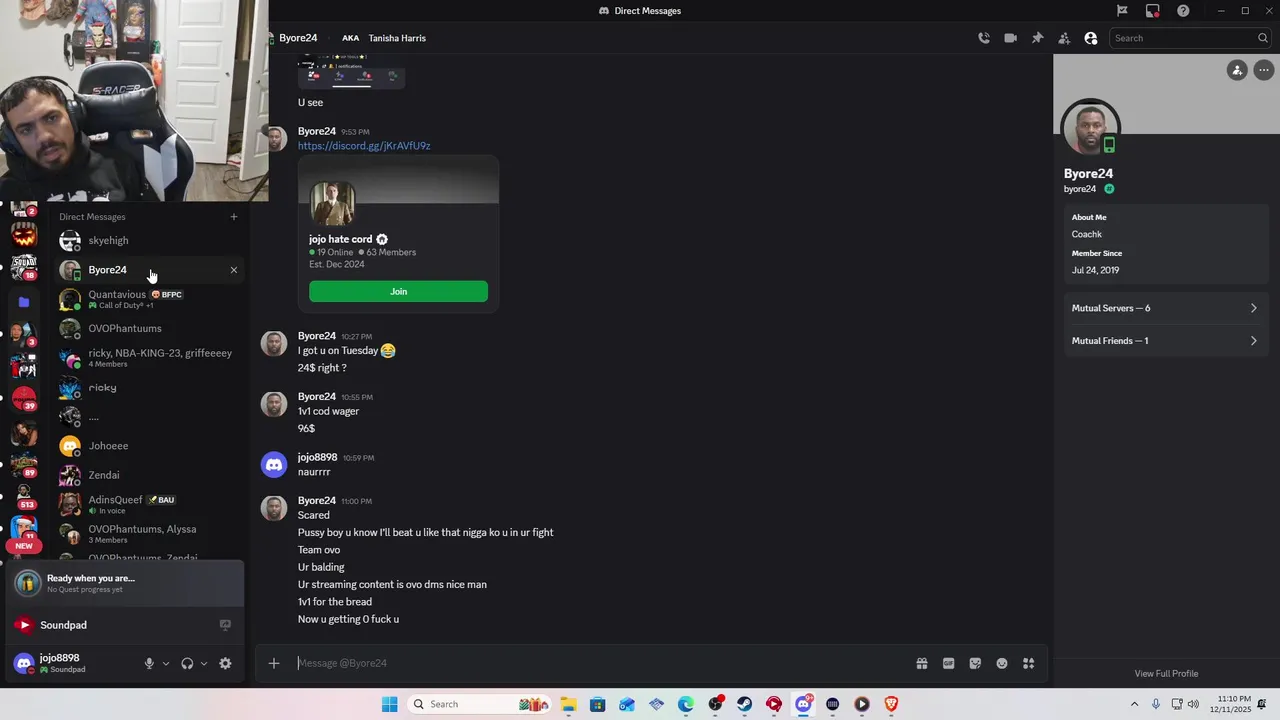
Task: Click the message input box for @Byore24
Action: point(598,663)
